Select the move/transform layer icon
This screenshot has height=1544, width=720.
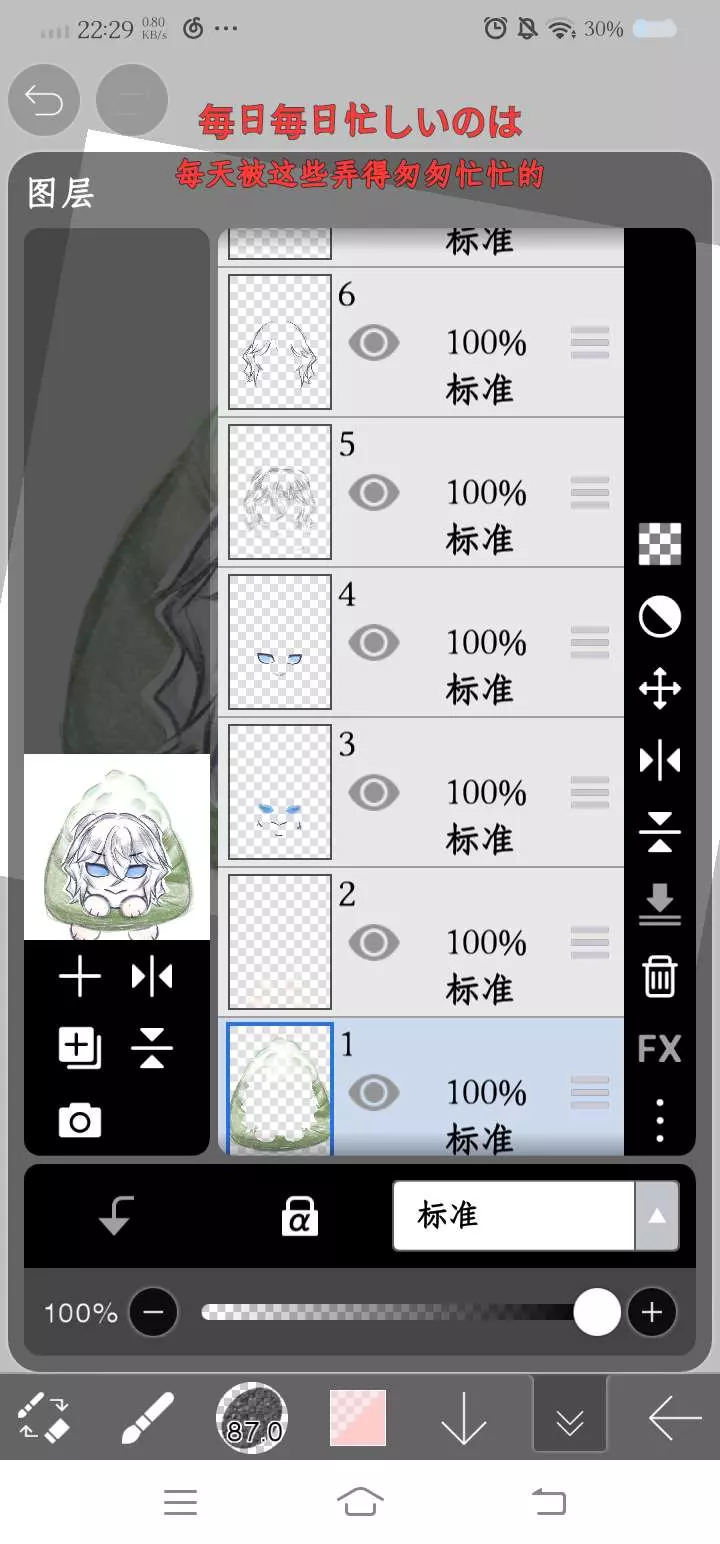(x=660, y=689)
